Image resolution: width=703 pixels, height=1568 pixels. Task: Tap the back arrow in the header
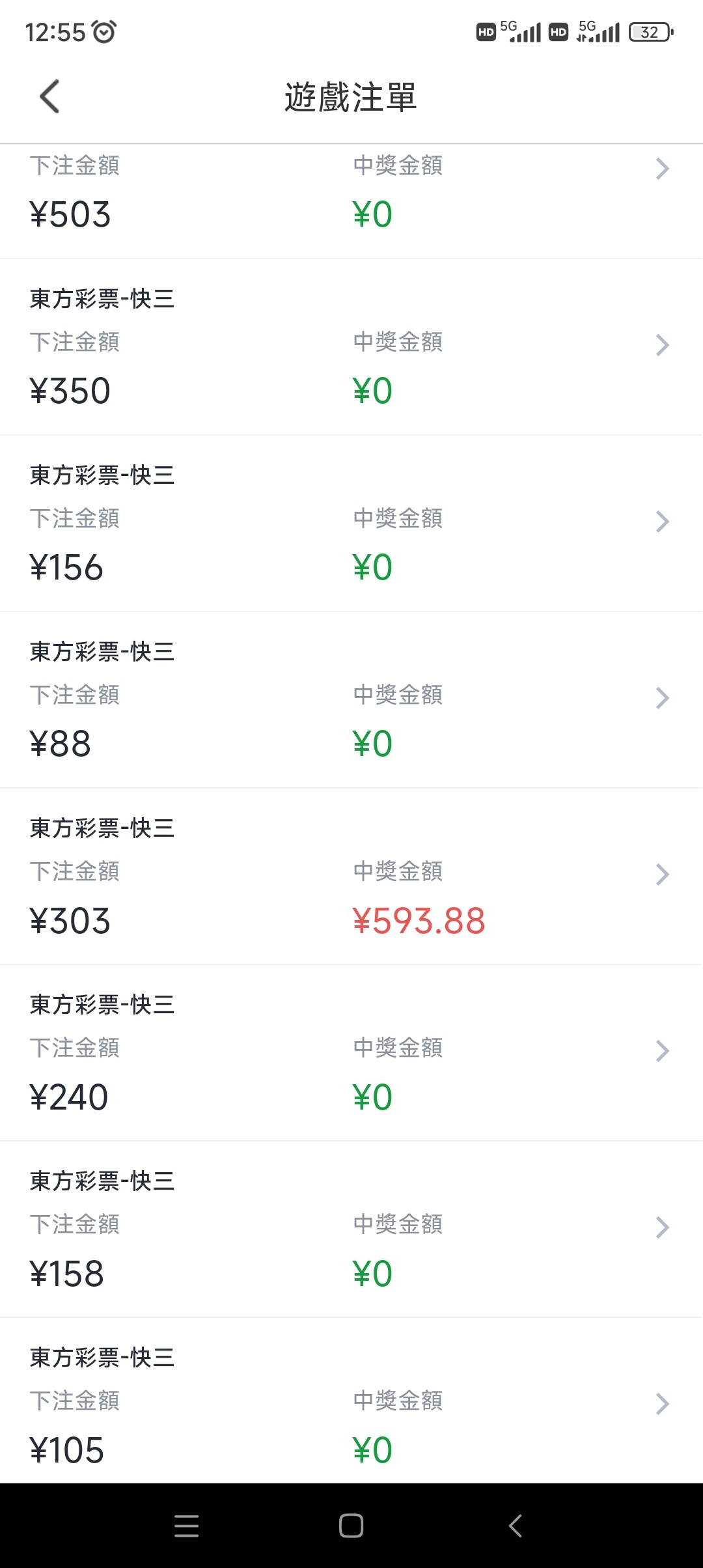point(49,96)
